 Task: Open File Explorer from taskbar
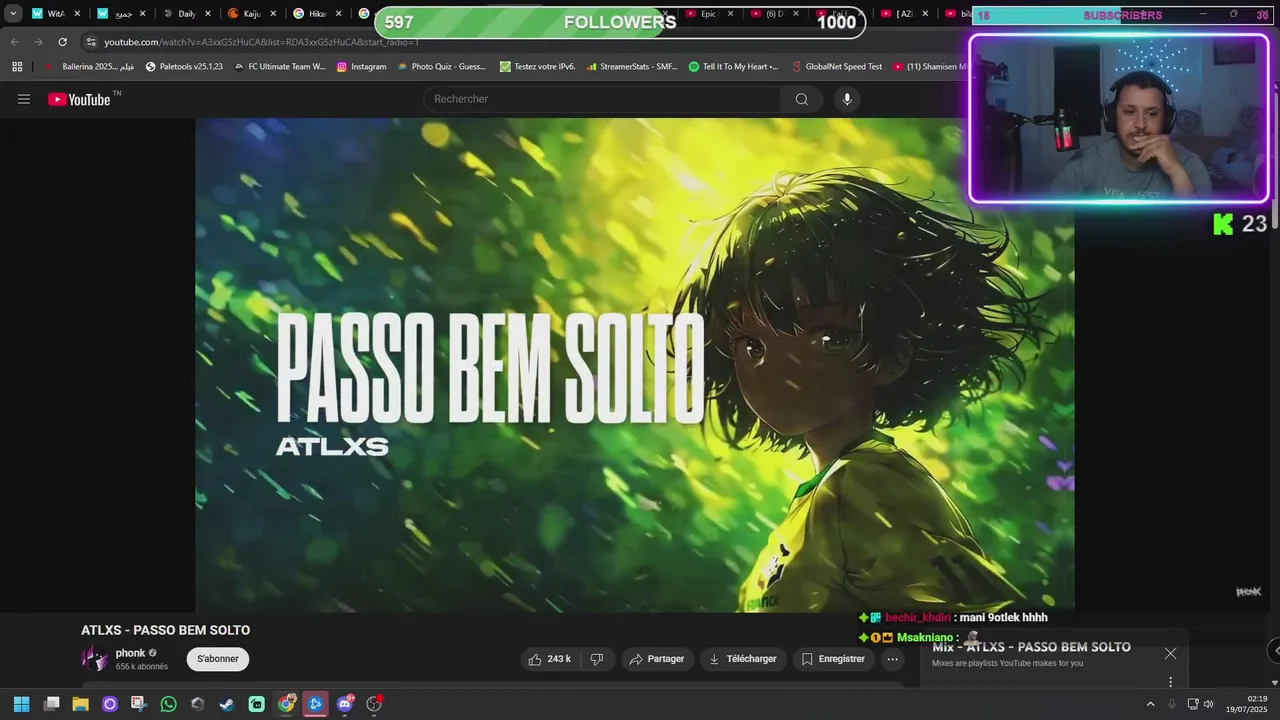pyautogui.click(x=81, y=704)
